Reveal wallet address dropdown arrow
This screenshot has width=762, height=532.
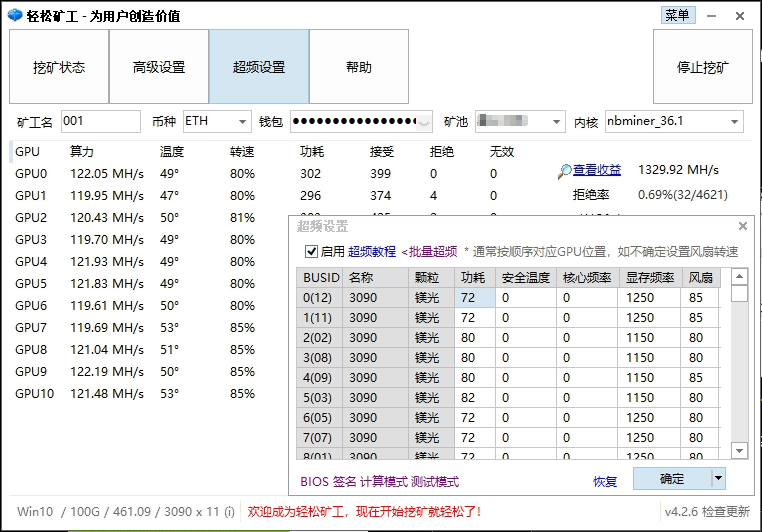point(425,122)
